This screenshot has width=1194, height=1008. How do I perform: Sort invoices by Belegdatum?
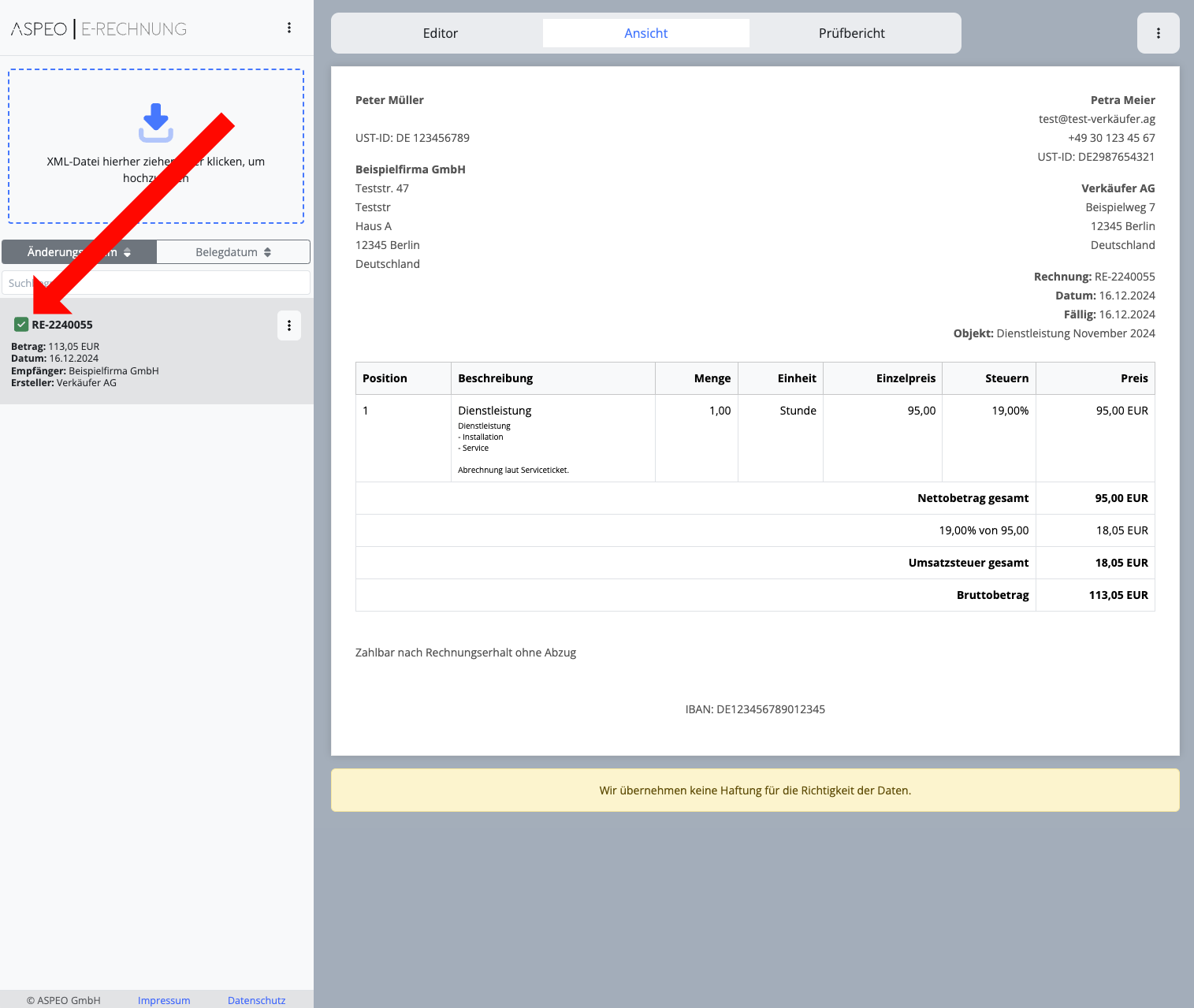tap(233, 252)
